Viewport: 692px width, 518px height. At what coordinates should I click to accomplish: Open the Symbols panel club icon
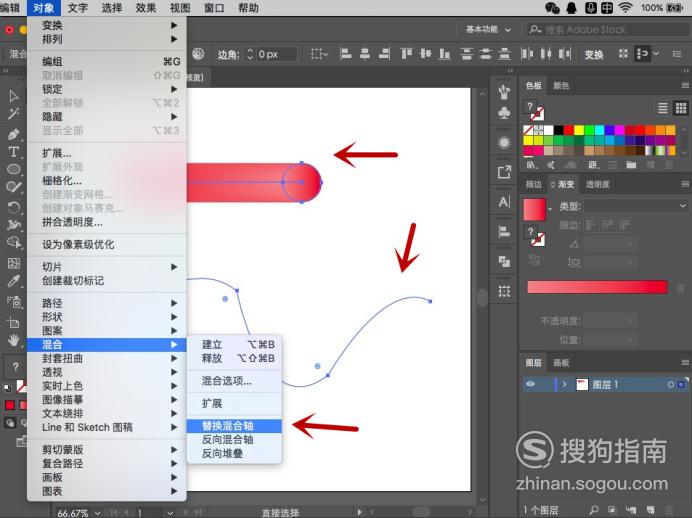[504, 113]
